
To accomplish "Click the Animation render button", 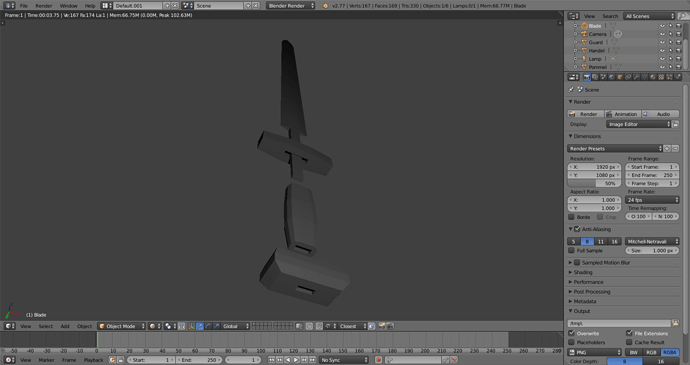I will tap(623, 114).
